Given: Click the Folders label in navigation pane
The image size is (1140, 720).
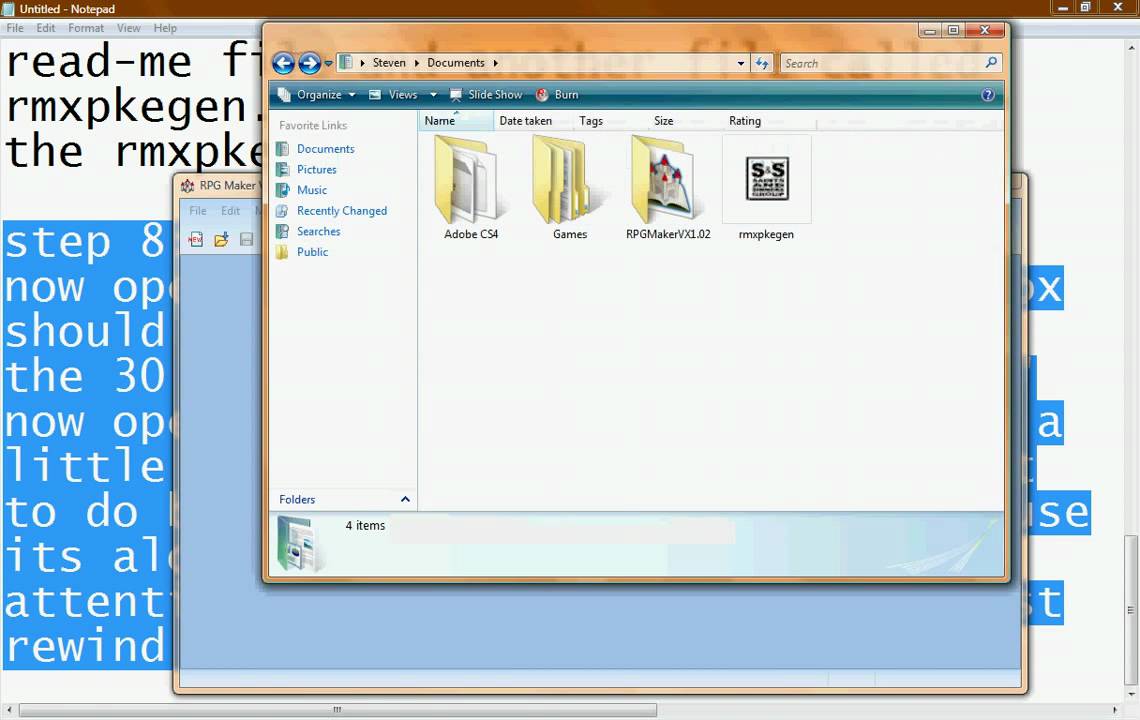Looking at the screenshot, I should [x=297, y=500].
